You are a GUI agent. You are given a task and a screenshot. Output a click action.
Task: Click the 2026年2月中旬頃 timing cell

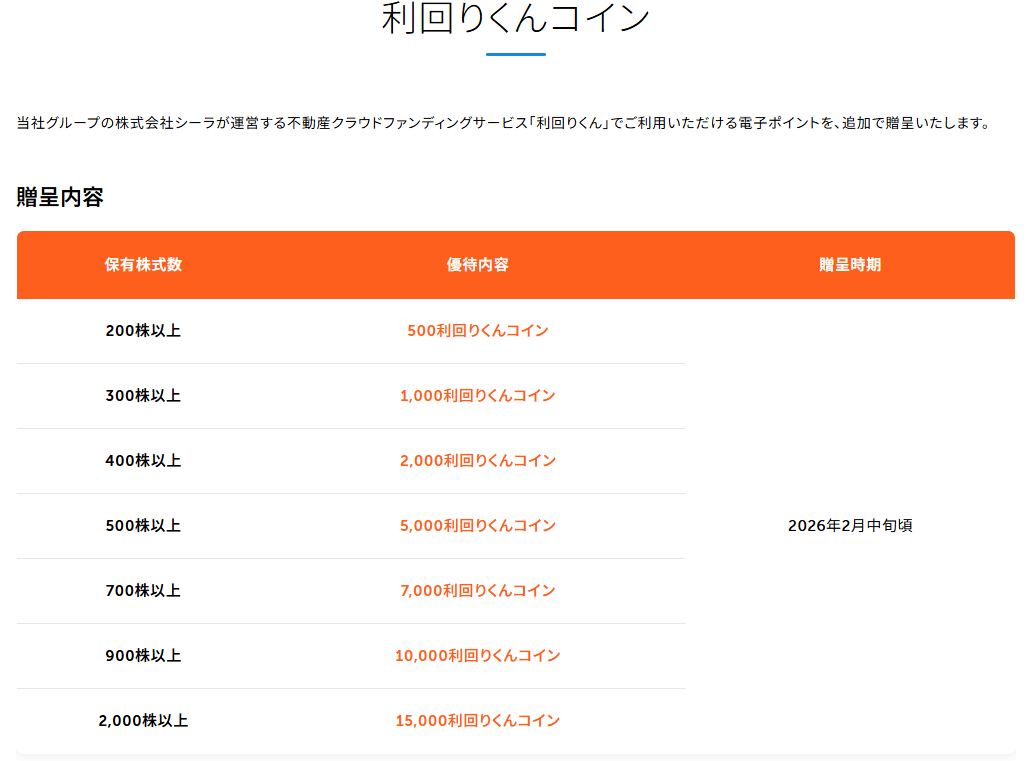[x=850, y=525]
